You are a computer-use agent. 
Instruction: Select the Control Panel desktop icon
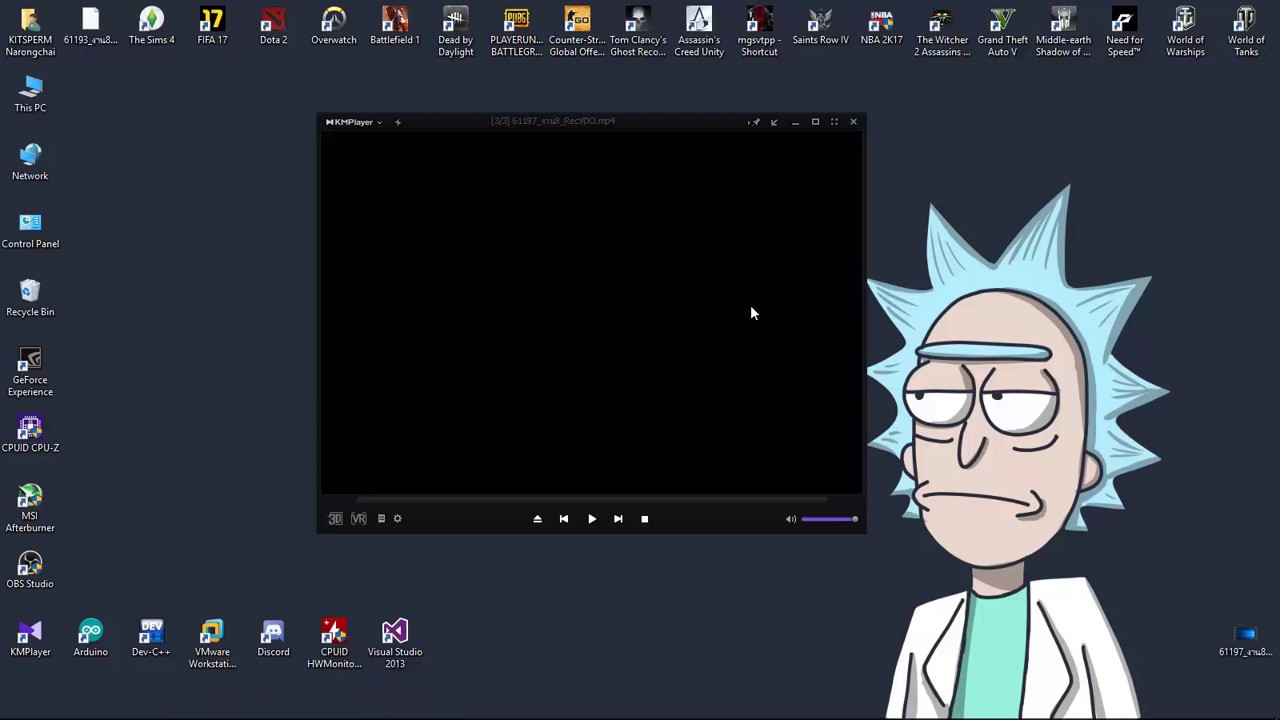point(30,230)
